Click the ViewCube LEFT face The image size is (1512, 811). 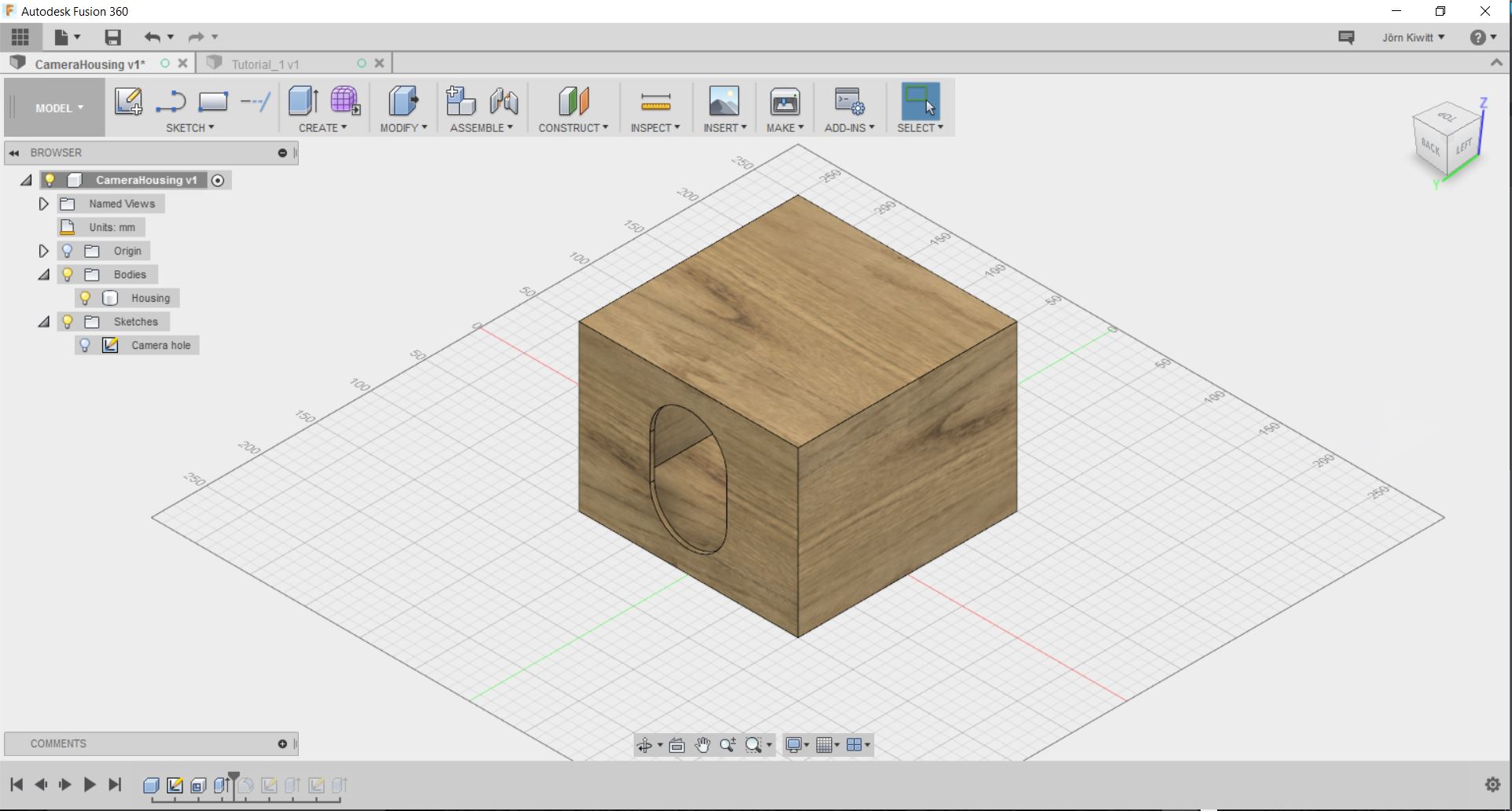click(1464, 146)
